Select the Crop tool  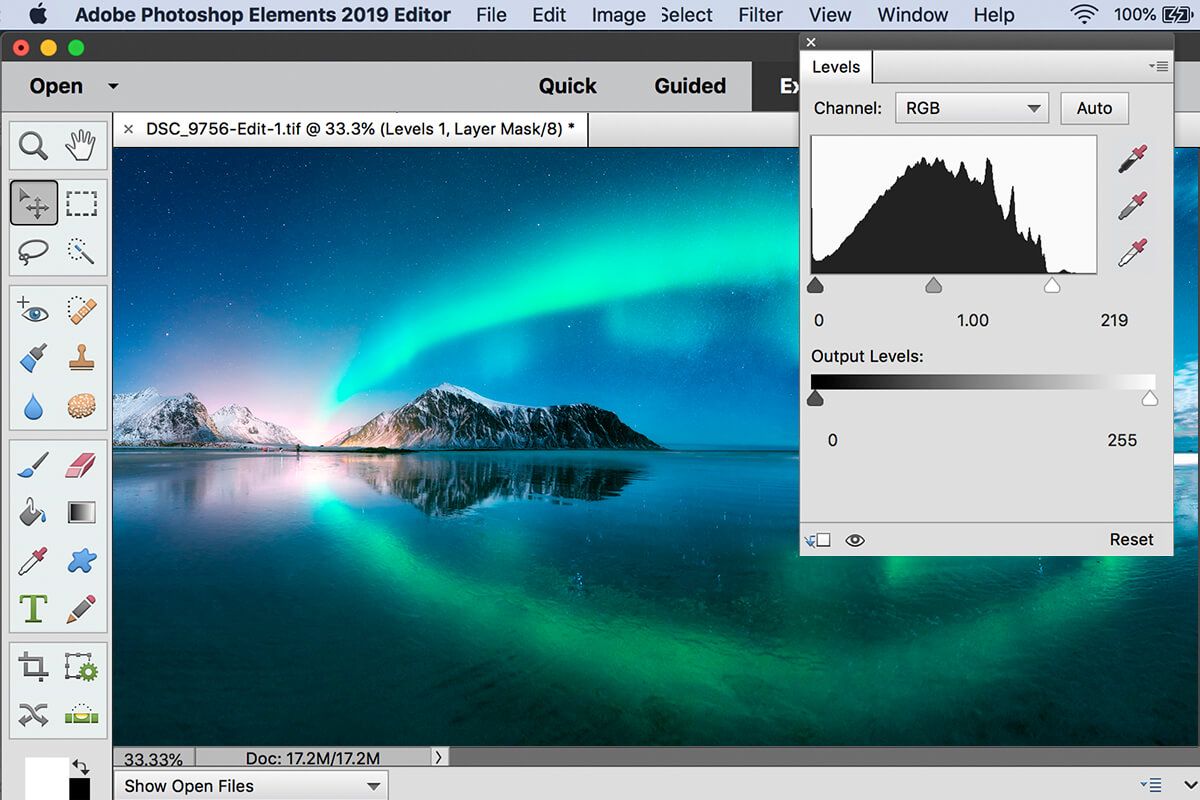pyautogui.click(x=33, y=664)
